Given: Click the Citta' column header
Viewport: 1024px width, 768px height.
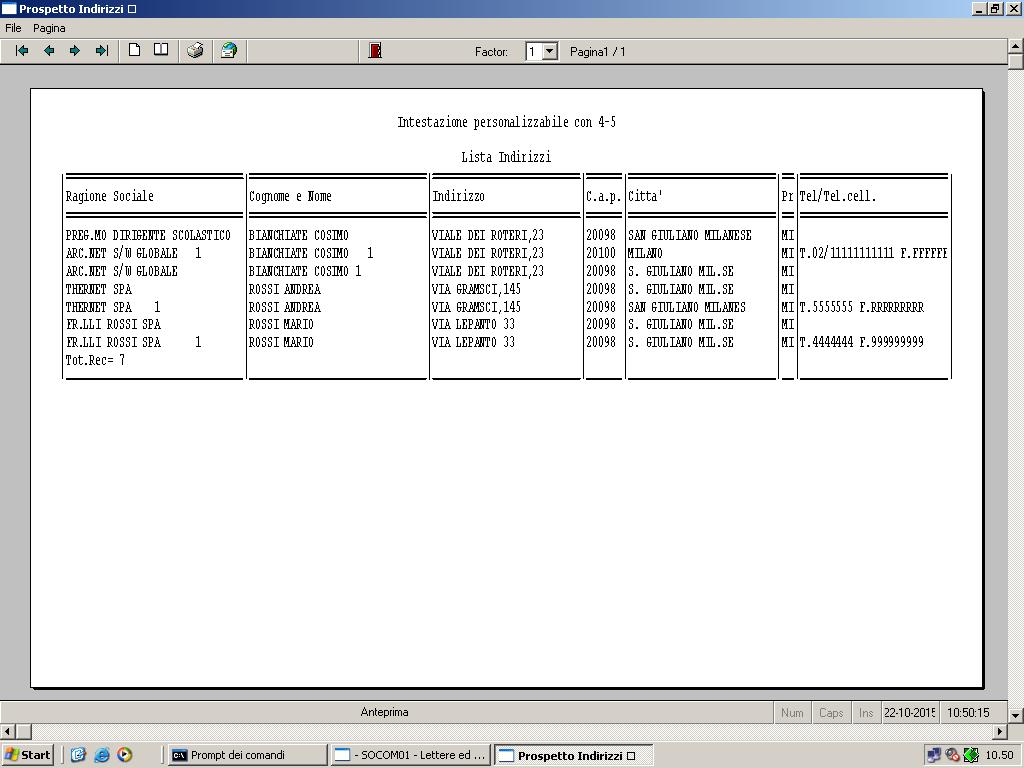Looking at the screenshot, I should 645,196.
